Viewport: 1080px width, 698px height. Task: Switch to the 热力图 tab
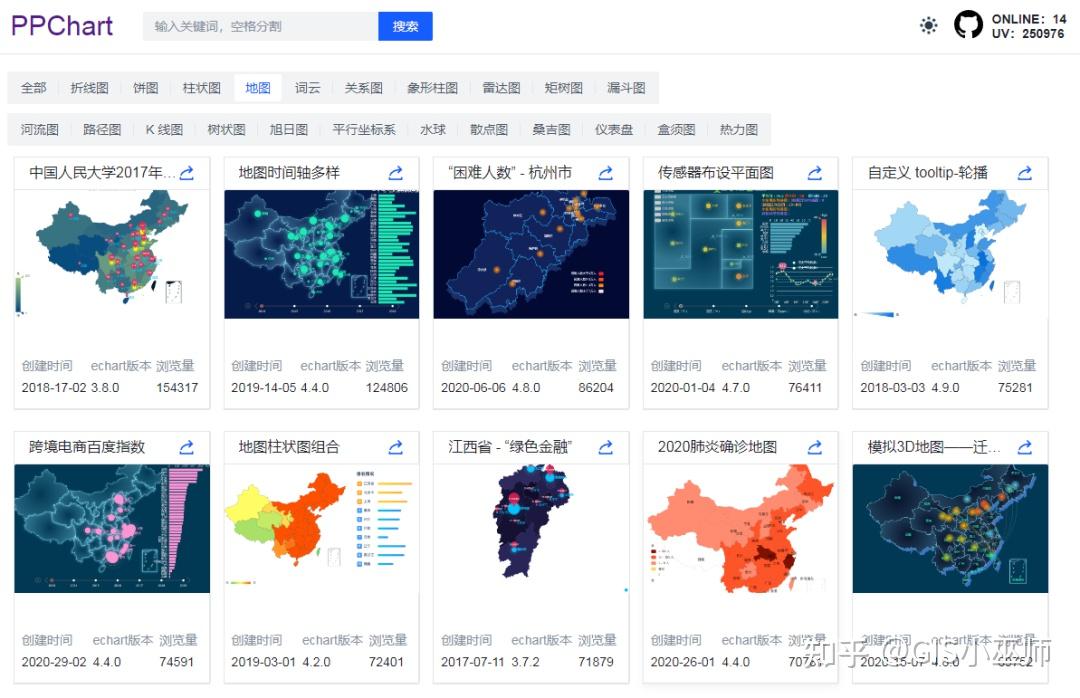738,128
